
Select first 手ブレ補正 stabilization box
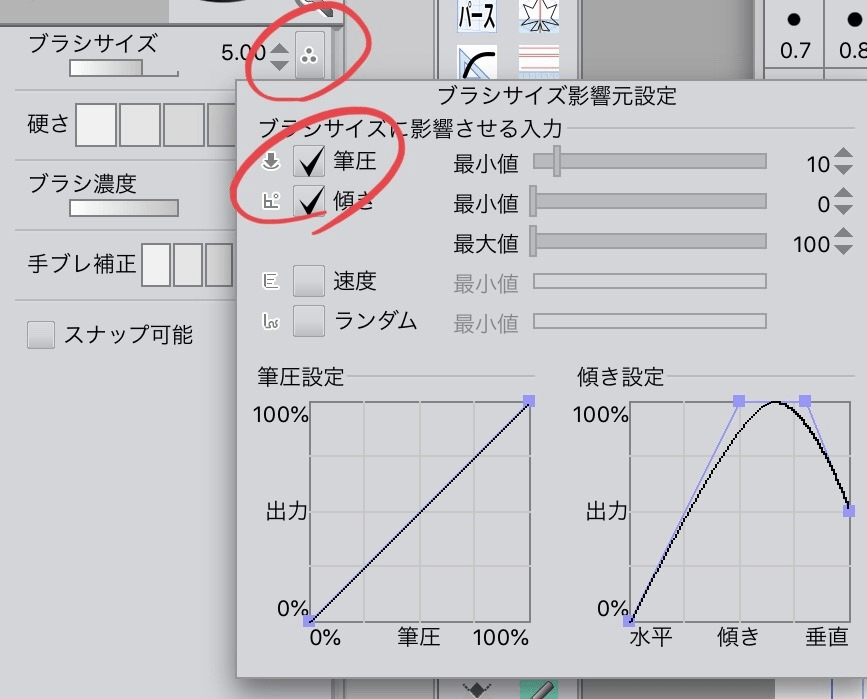pyautogui.click(x=156, y=265)
